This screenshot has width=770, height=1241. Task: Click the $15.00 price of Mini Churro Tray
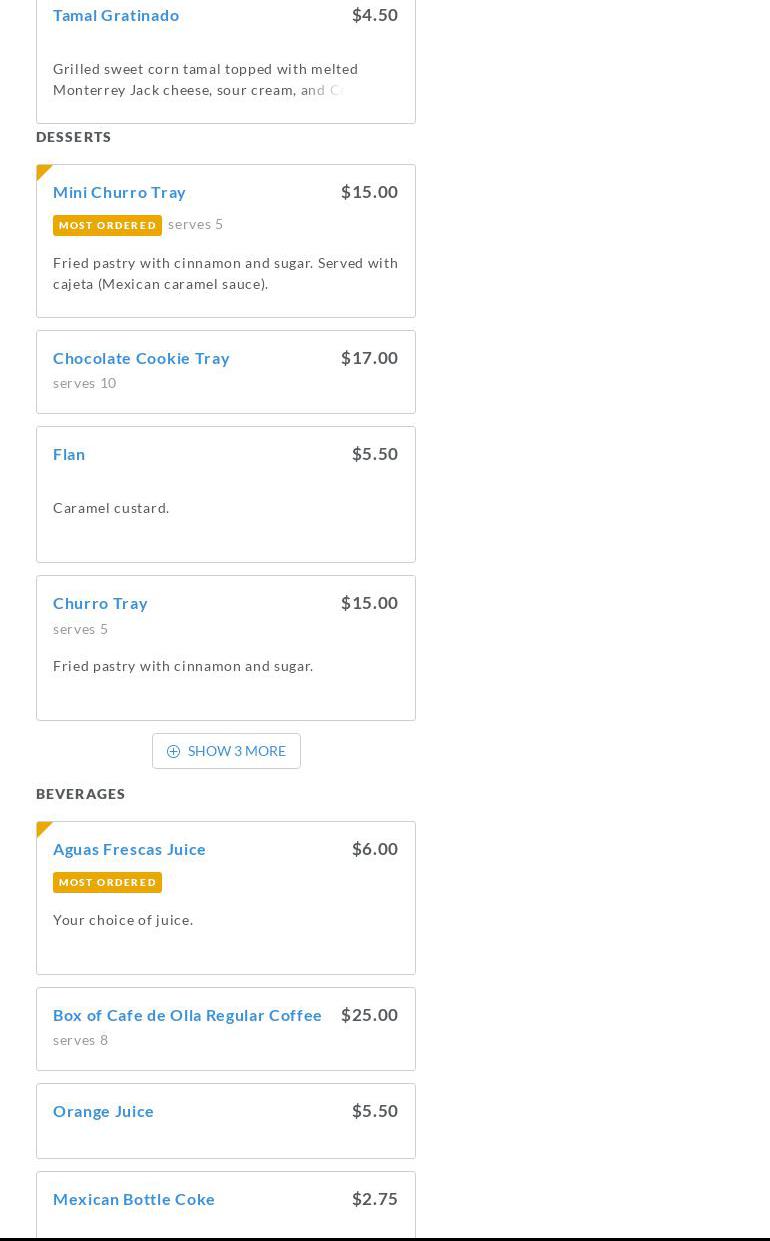coord(369,192)
